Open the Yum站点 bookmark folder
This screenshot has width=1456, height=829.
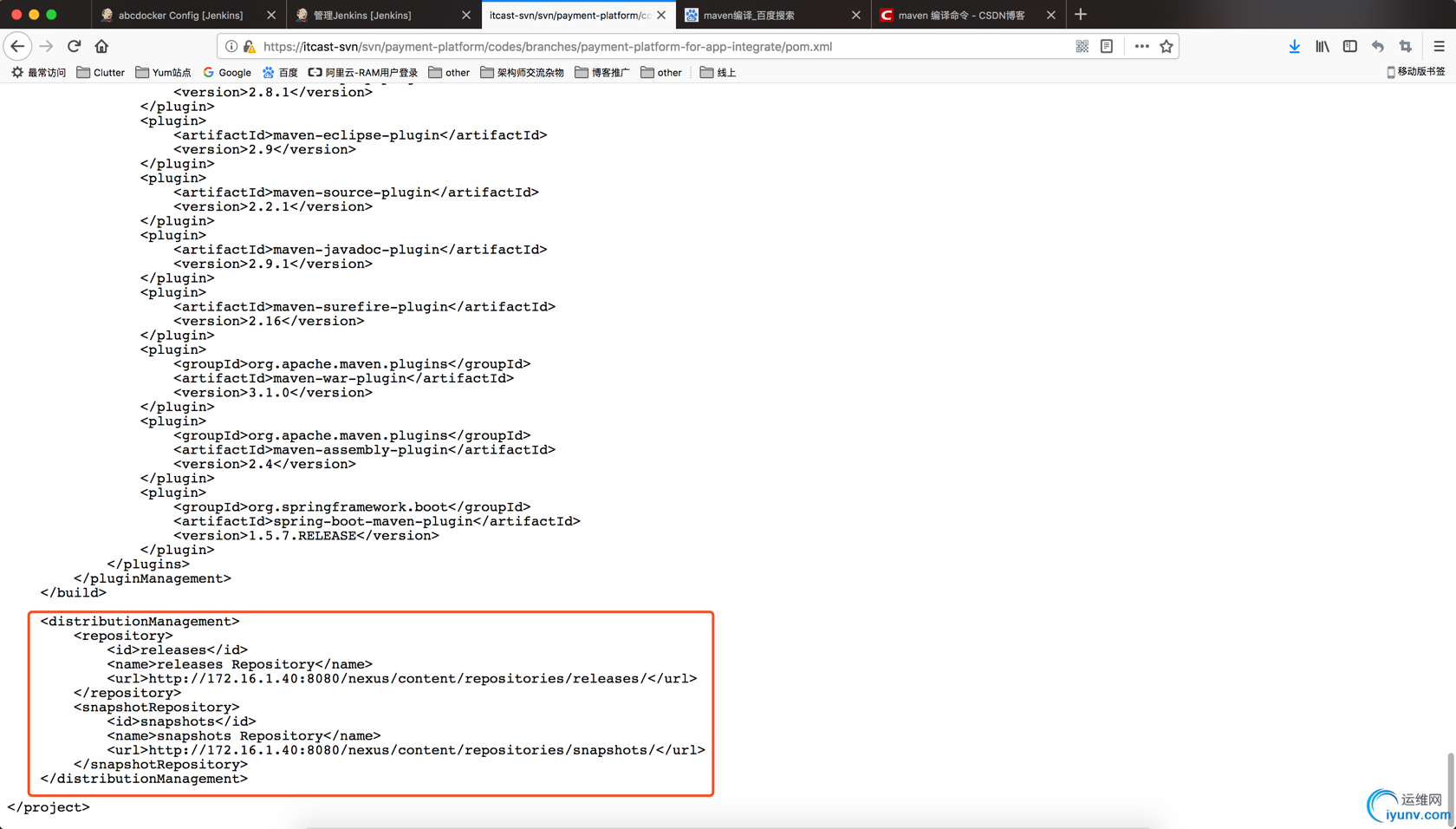click(x=163, y=73)
